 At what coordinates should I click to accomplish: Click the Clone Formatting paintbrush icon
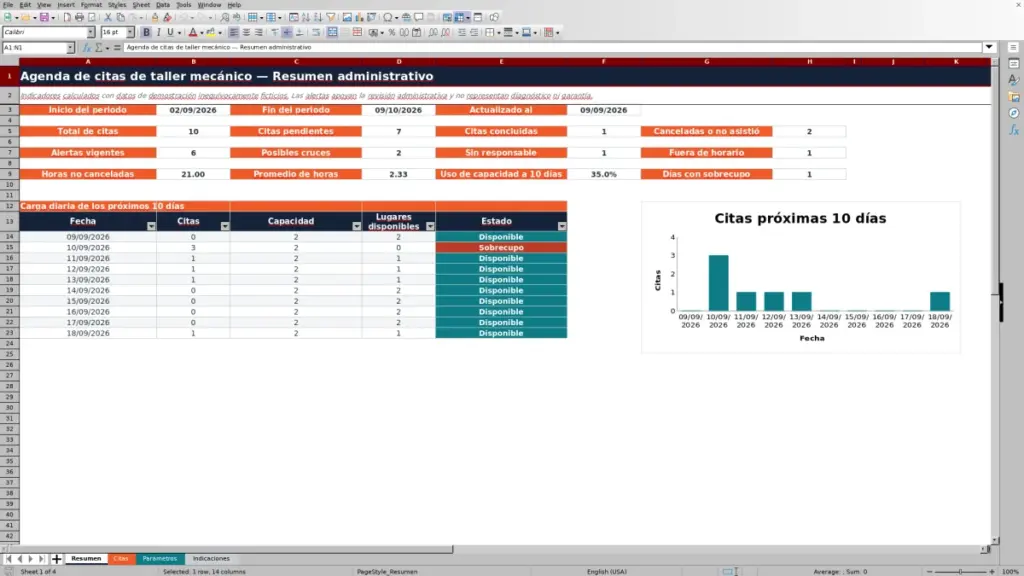[x=155, y=18]
